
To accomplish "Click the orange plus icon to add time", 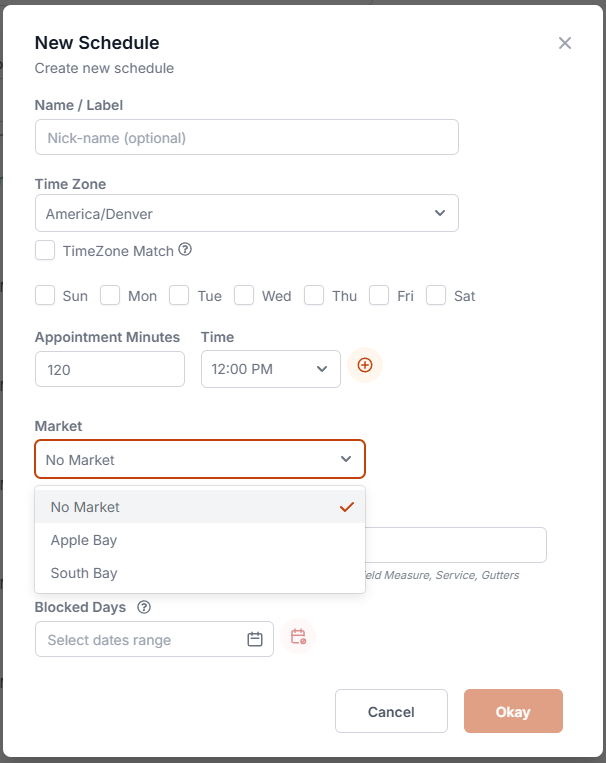I will 365,366.
